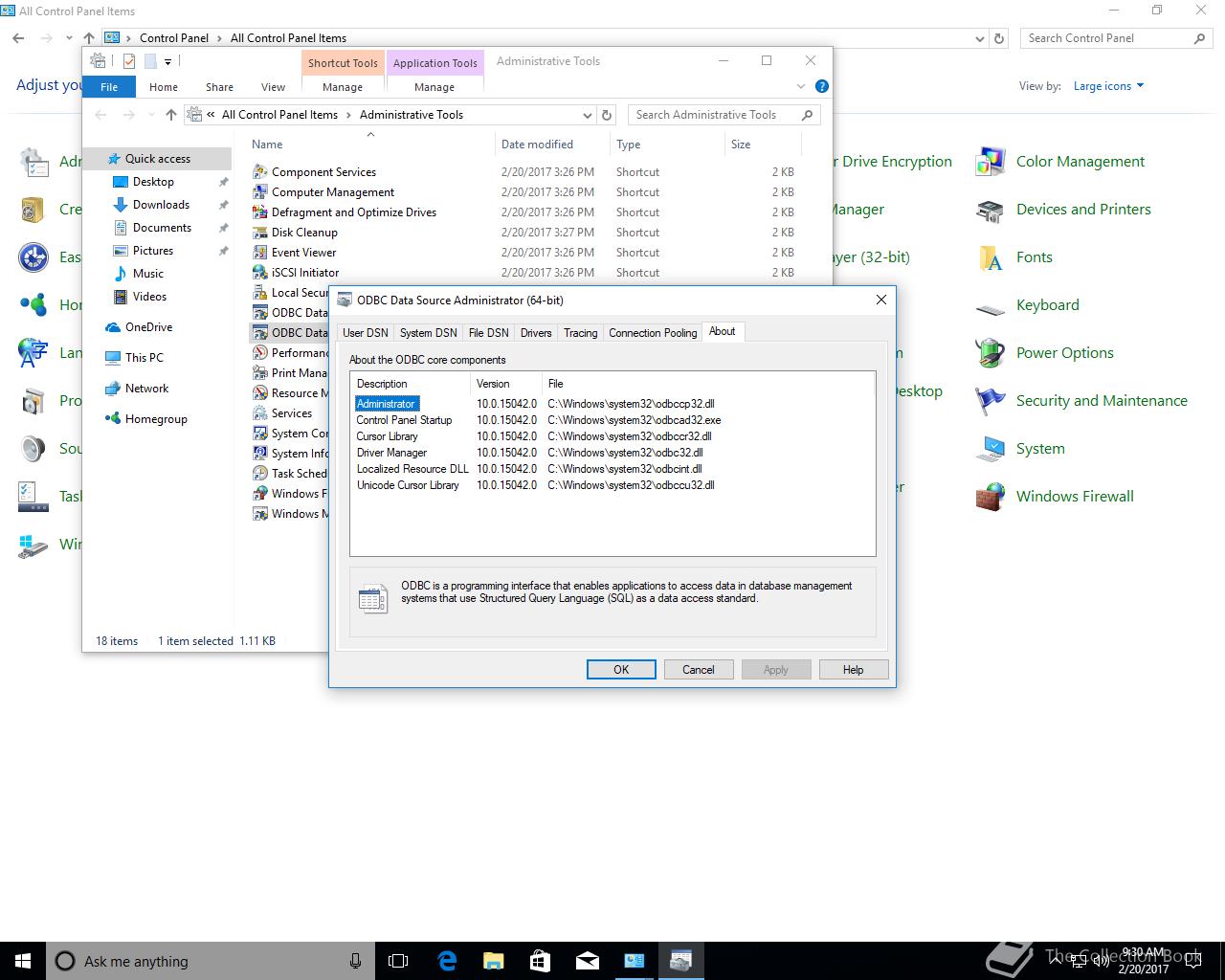Select Desktop in navigation pane
The image size is (1225, 980).
pos(153,182)
